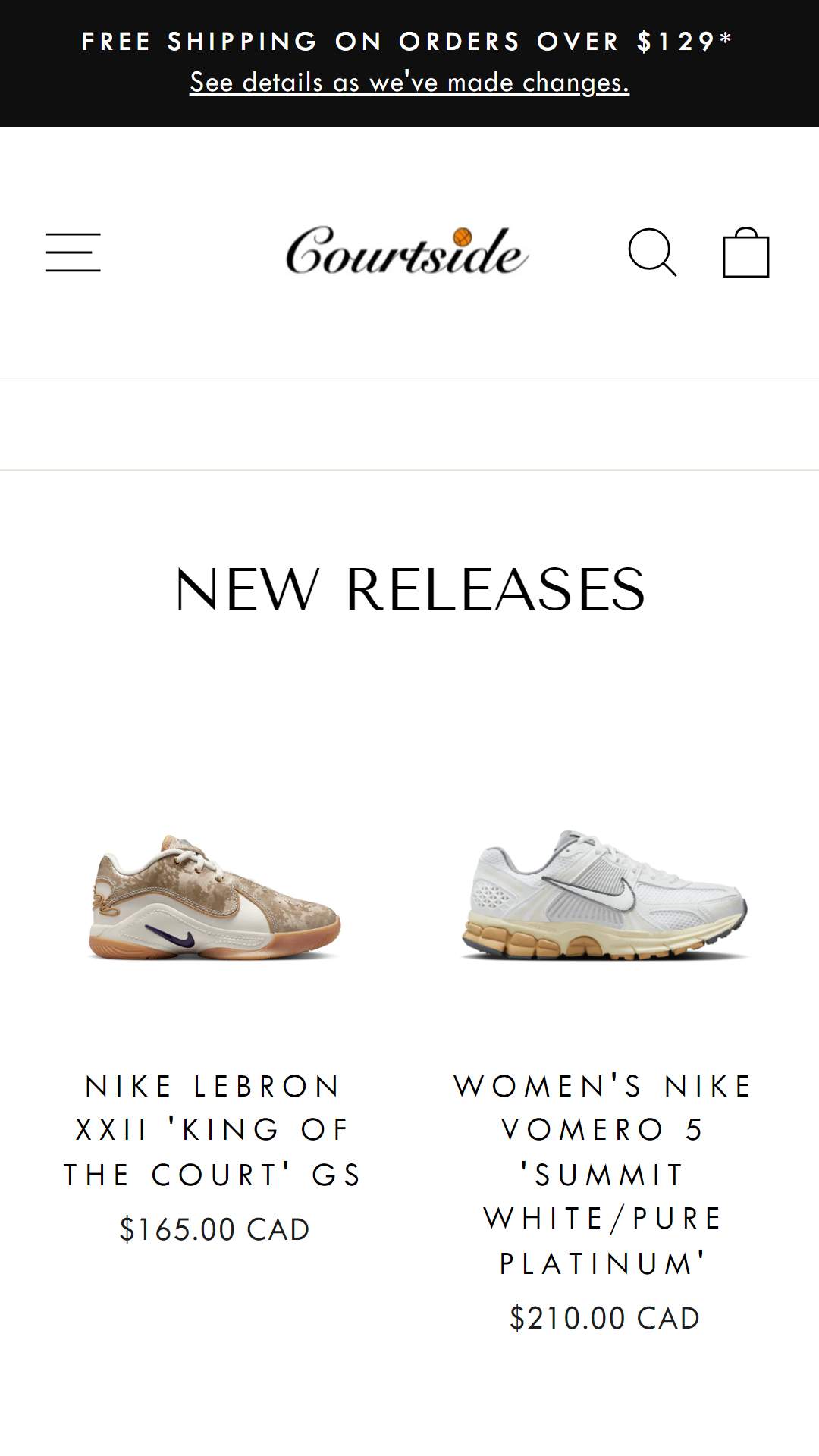Select the NEW RELEASES section heading

point(409,589)
